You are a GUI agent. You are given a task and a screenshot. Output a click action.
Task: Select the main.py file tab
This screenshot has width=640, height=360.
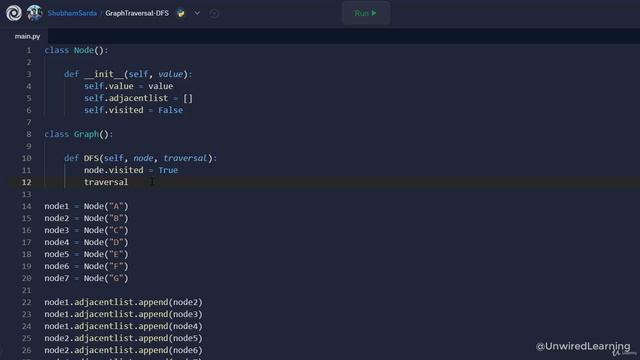click(x=27, y=36)
